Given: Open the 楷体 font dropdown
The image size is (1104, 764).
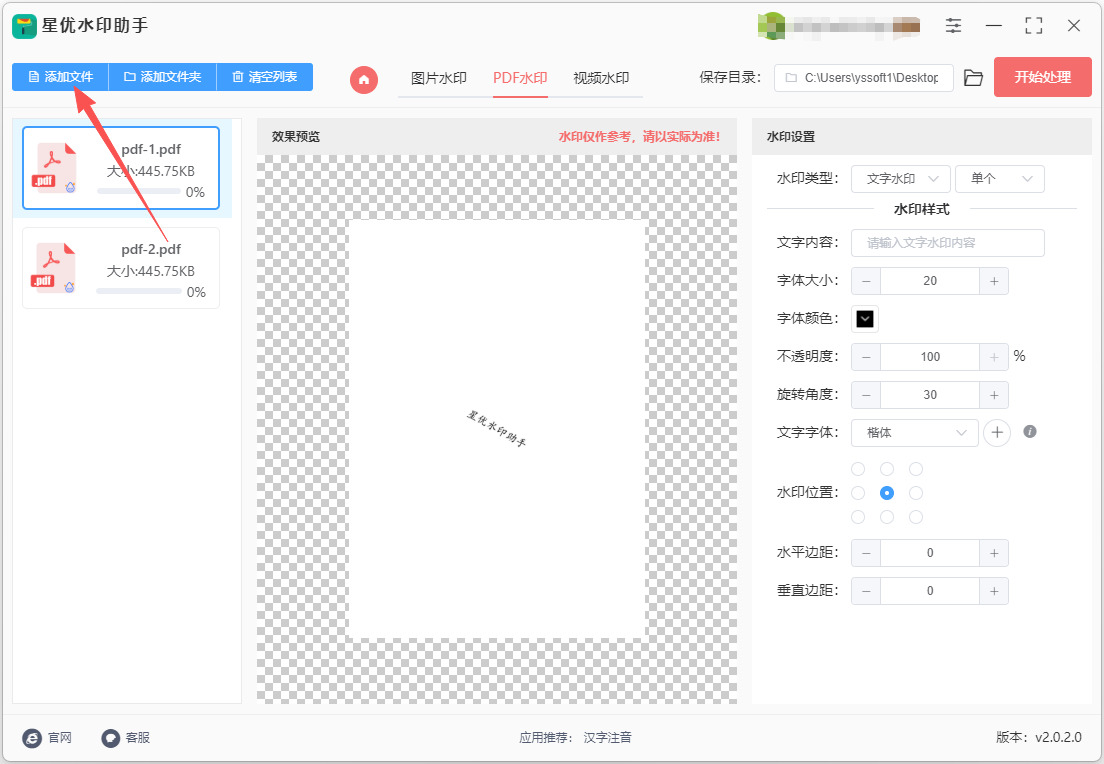Looking at the screenshot, I should pos(915,432).
